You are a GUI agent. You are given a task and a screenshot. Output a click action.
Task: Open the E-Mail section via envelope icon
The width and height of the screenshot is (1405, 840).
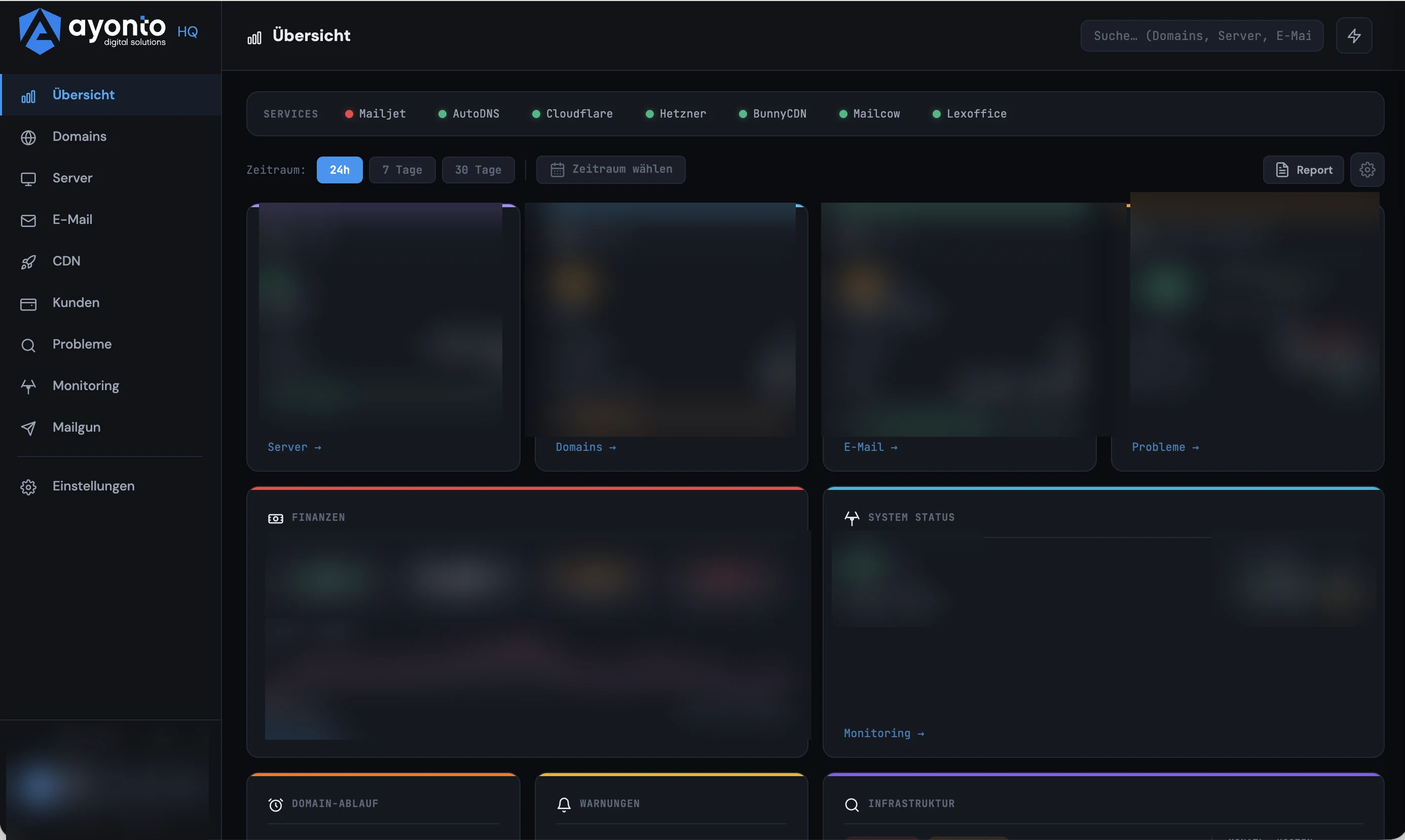coord(28,219)
